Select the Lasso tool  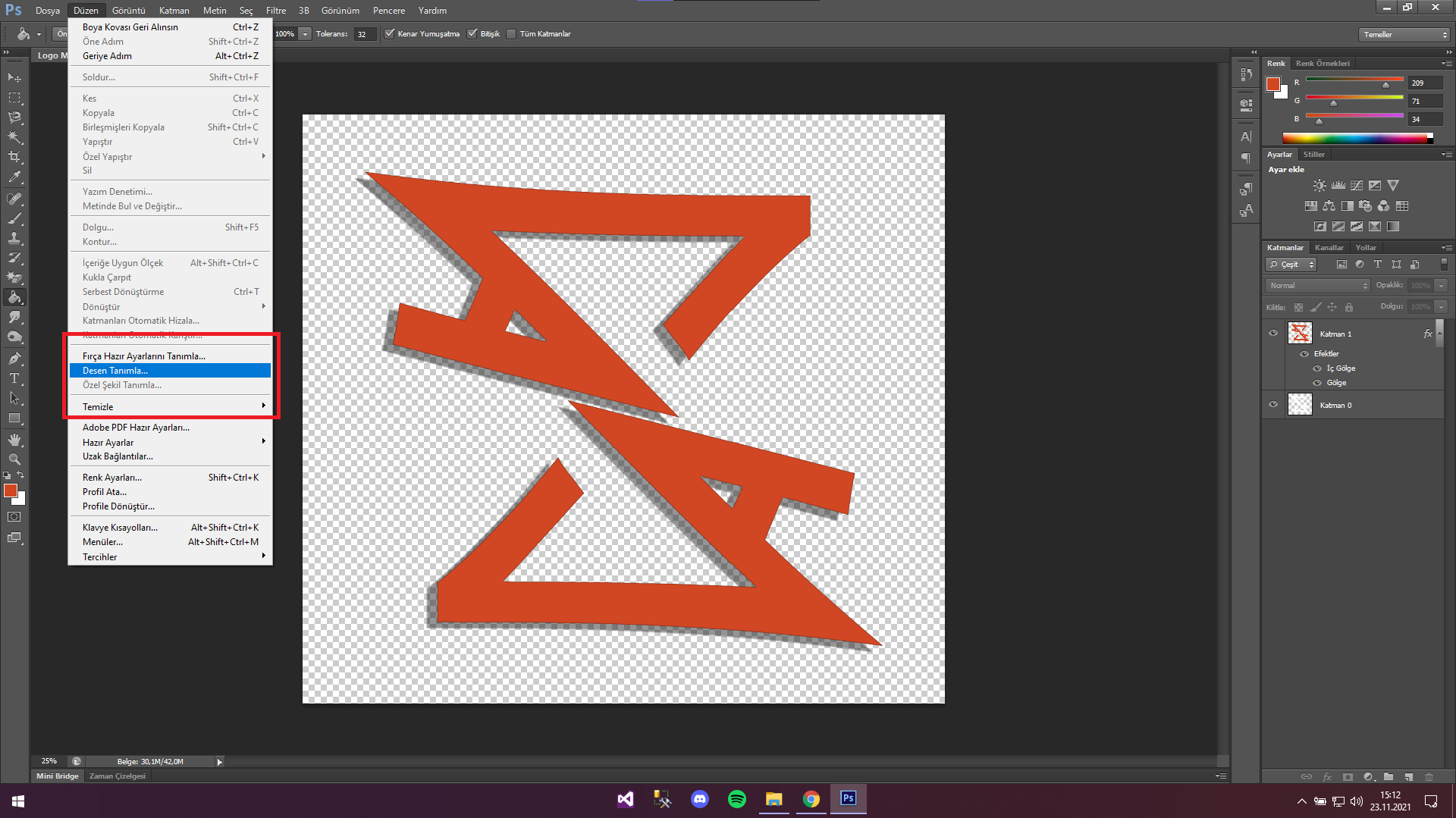(x=14, y=118)
